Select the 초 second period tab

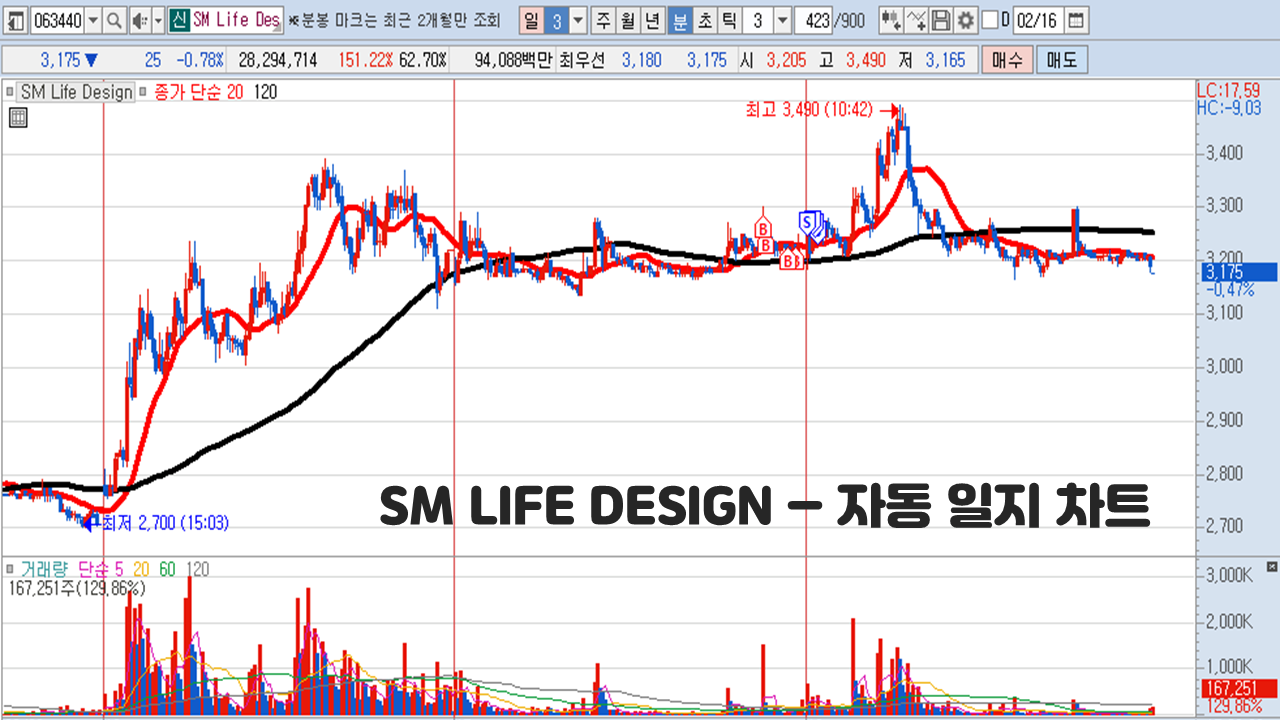(705, 21)
